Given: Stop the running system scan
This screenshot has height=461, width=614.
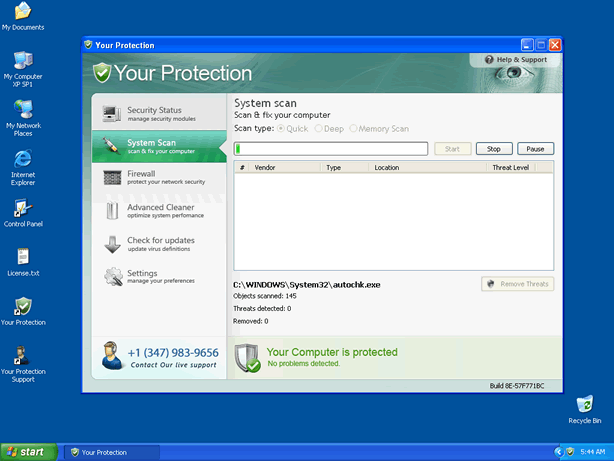Looking at the screenshot, I should point(493,149).
